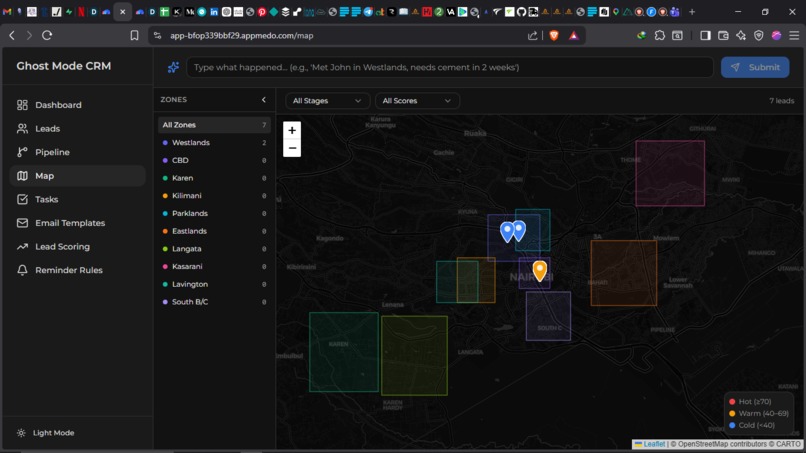Click the browser back arrow
The image size is (806, 453).
12,35
